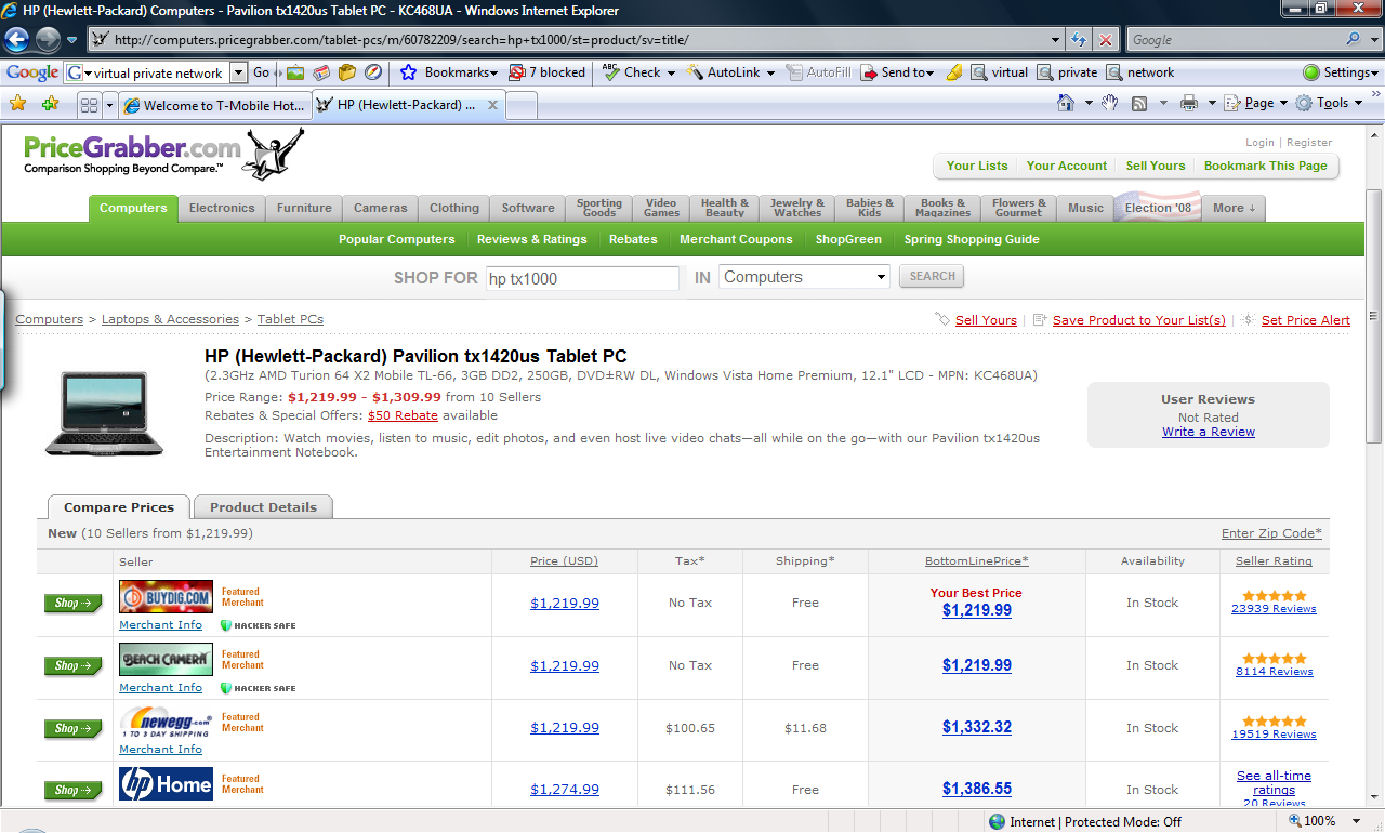
Task: Click the $1,332.32 bottom line price
Action: click(x=977, y=728)
